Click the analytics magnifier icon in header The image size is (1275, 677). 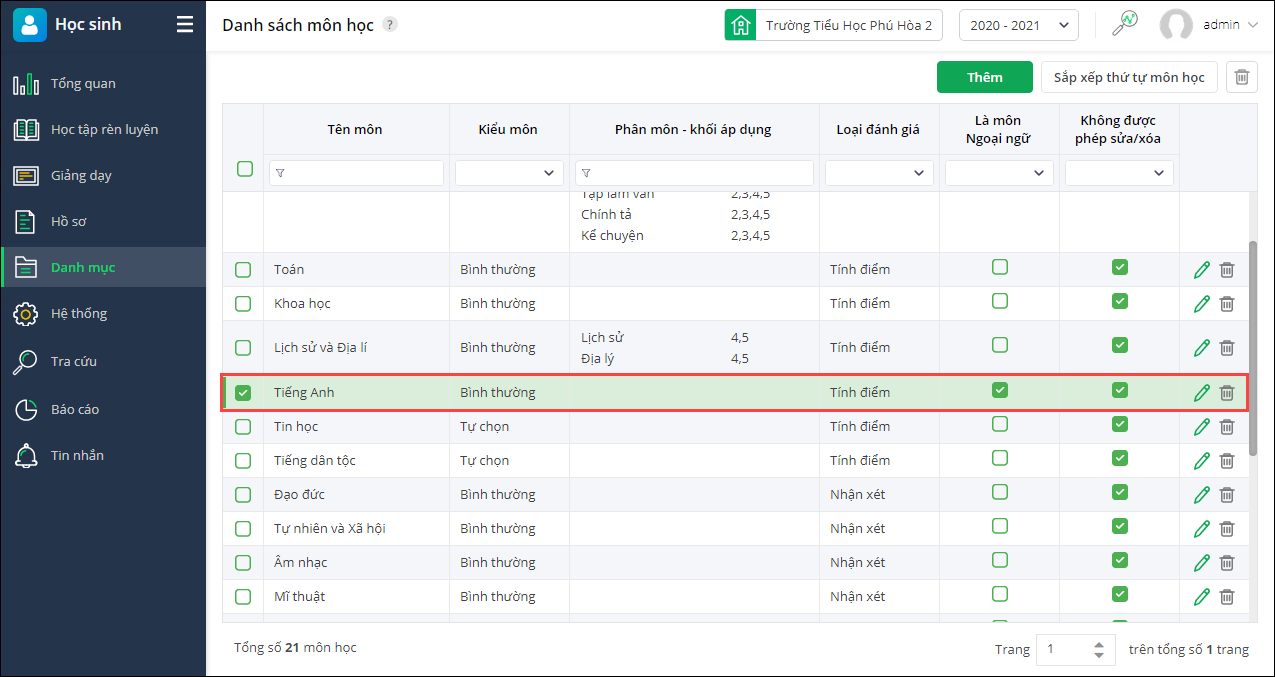point(1125,24)
